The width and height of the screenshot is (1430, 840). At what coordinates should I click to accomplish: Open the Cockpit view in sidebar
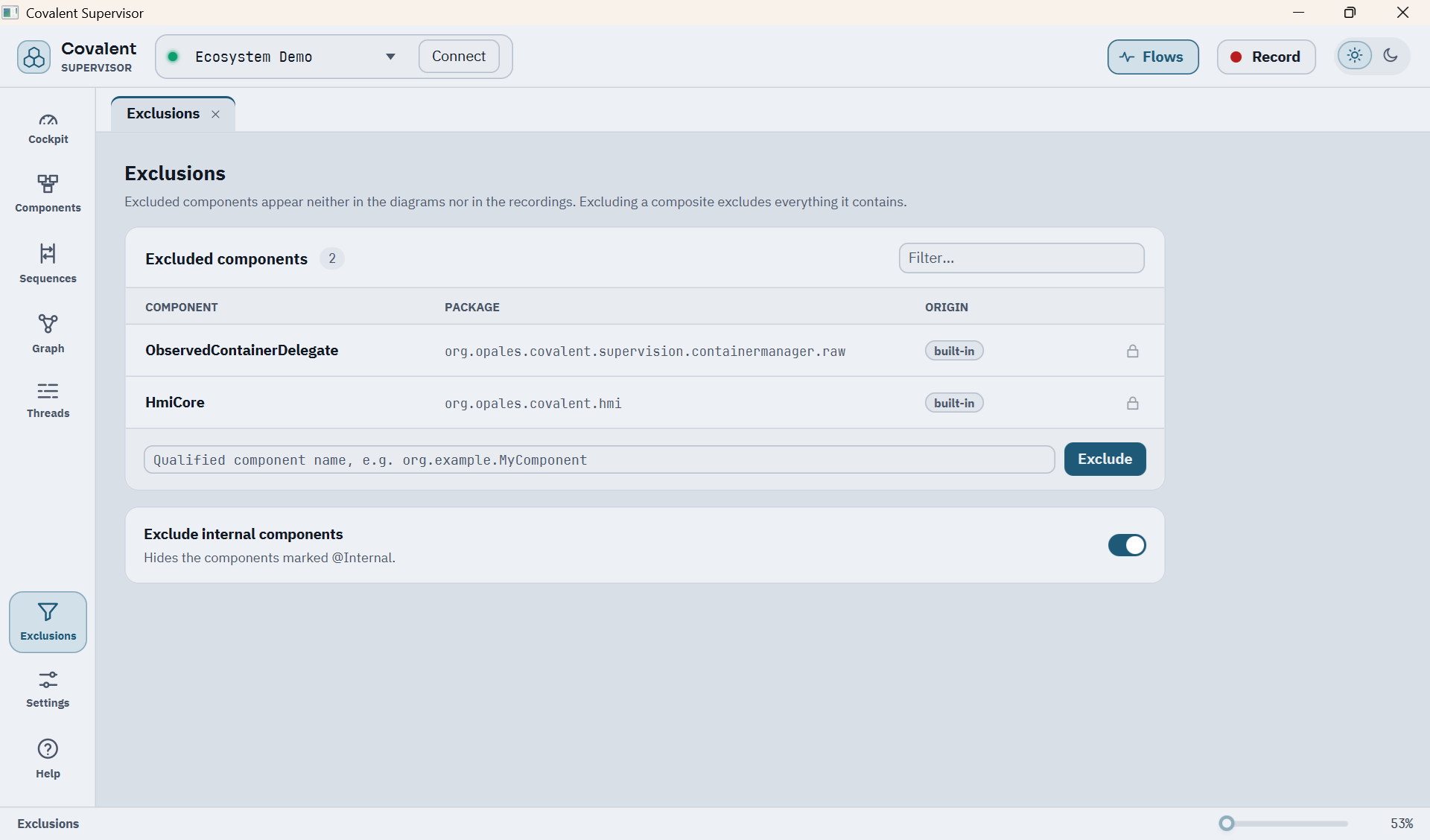tap(48, 128)
